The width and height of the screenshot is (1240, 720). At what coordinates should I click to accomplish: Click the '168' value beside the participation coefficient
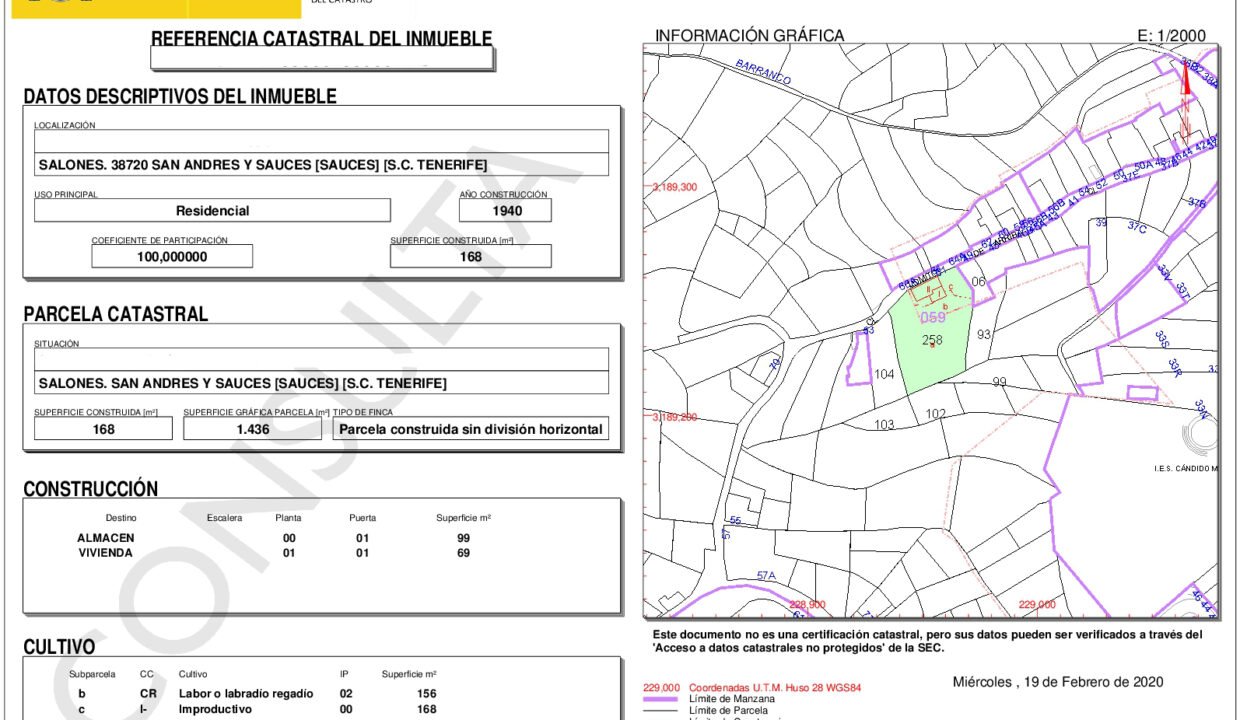click(471, 256)
